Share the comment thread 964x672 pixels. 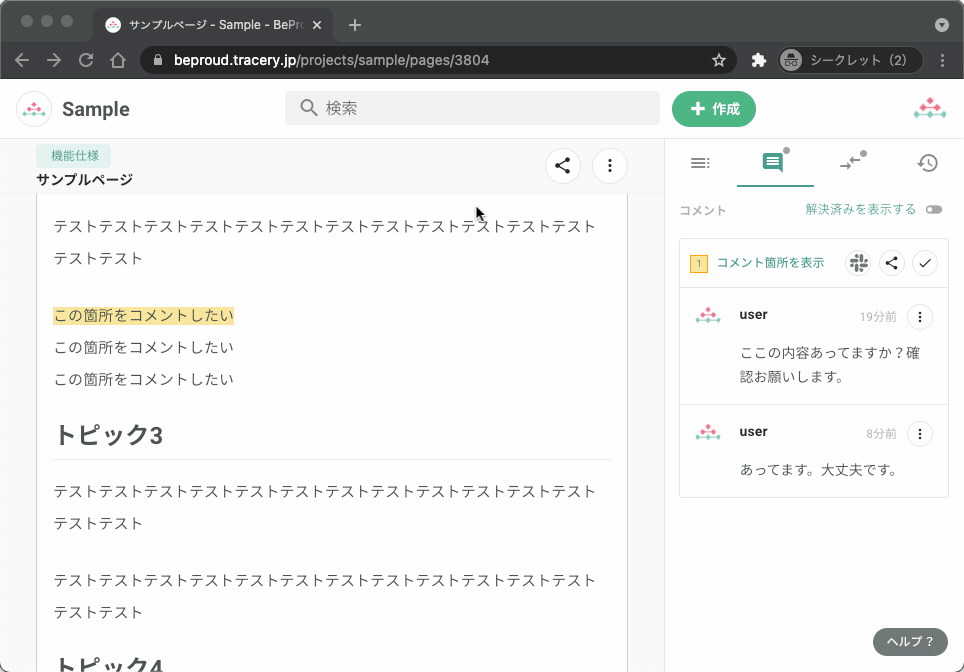pos(892,262)
